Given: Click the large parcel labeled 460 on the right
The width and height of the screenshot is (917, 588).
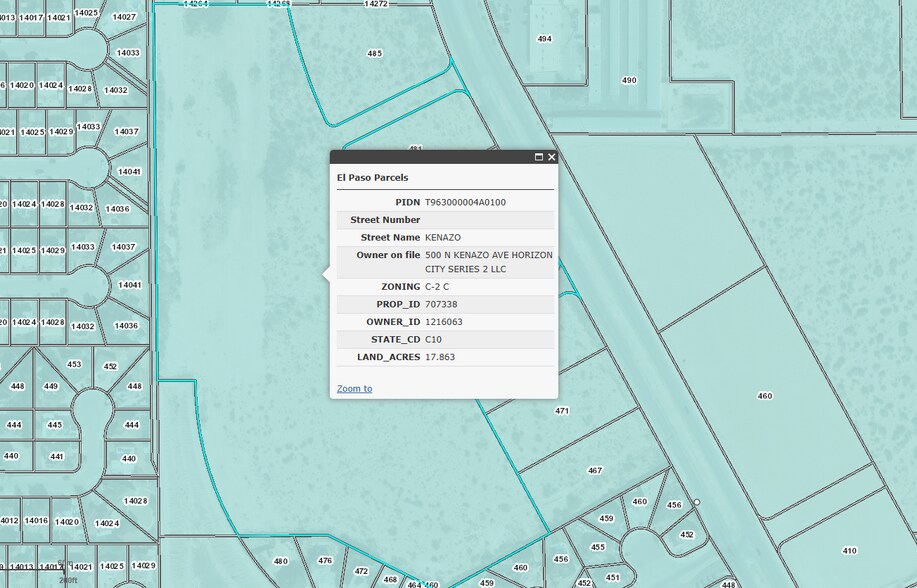Looking at the screenshot, I should click(763, 395).
